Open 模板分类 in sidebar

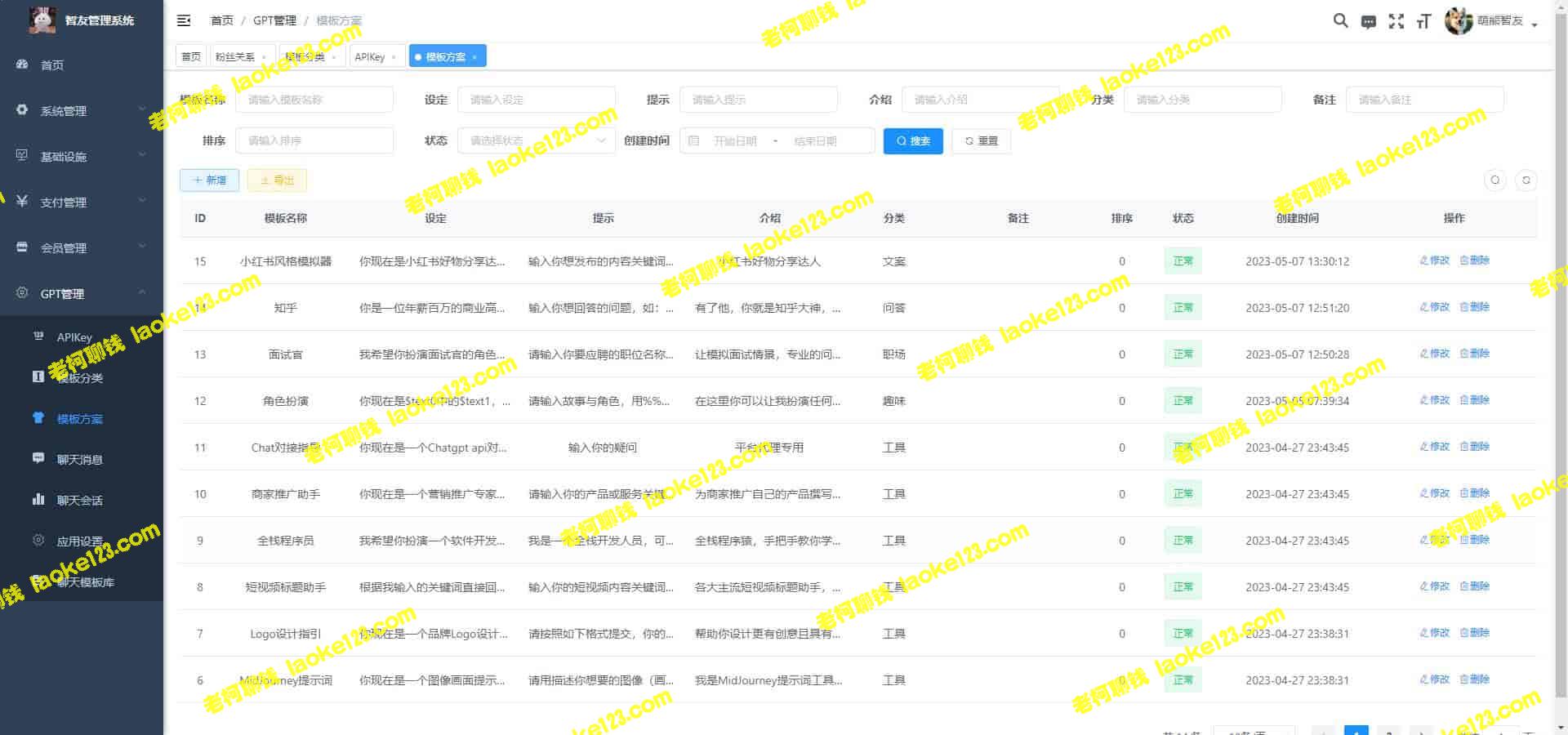point(80,377)
